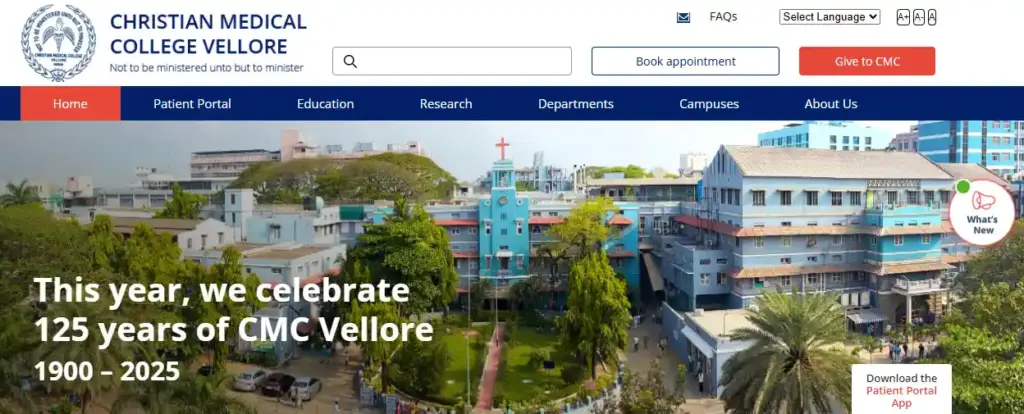Open the mail envelope icon
Screen dimensions: 1024x414
683,18
